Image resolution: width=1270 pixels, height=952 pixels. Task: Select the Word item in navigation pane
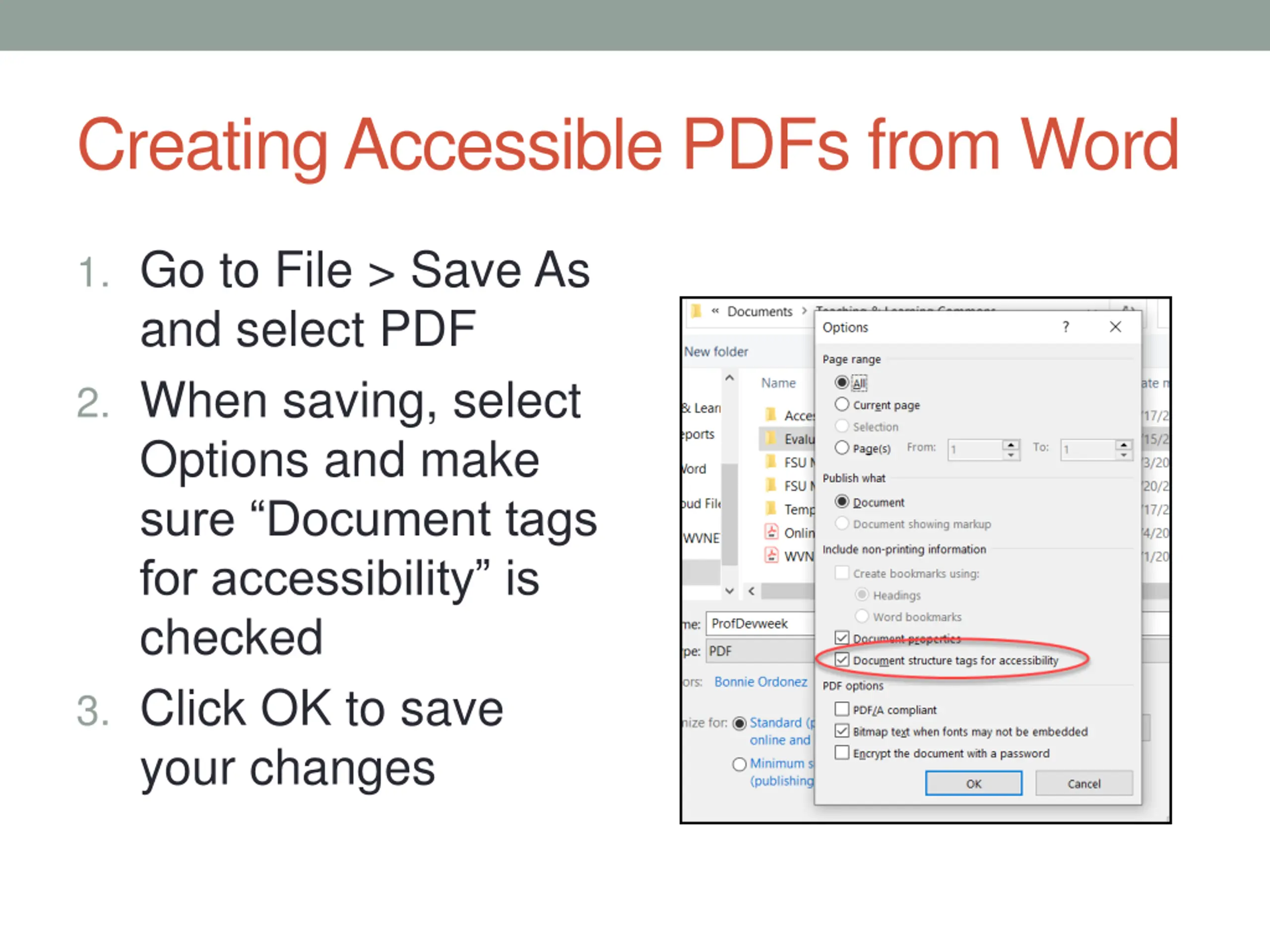[x=695, y=469]
